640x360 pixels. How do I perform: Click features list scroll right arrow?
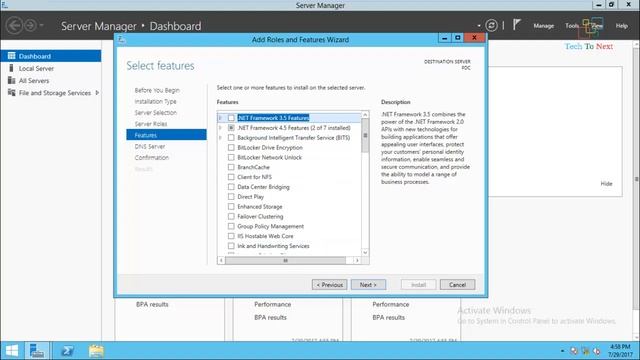coord(357,260)
